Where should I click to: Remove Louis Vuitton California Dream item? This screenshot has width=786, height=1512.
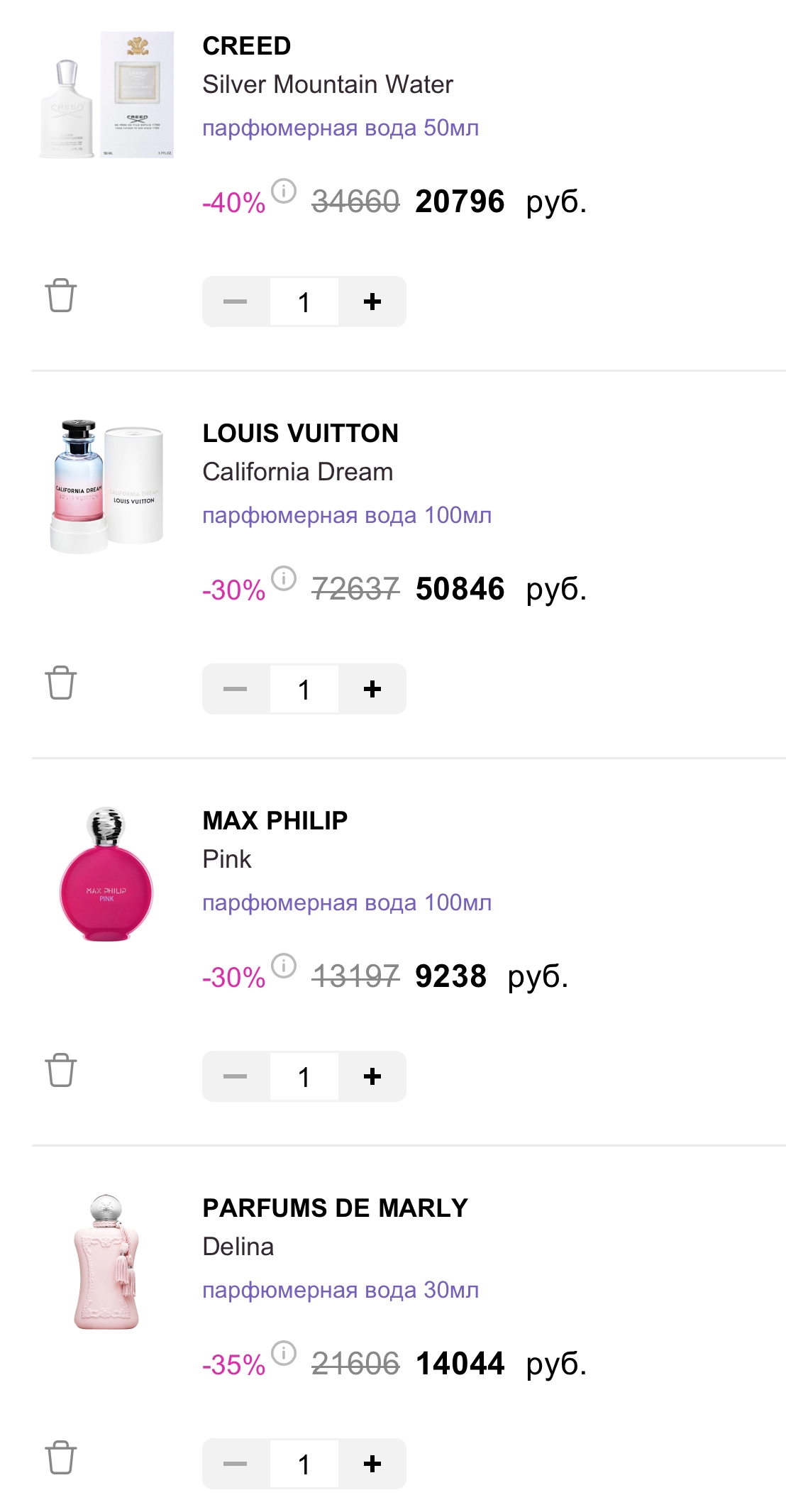[61, 683]
